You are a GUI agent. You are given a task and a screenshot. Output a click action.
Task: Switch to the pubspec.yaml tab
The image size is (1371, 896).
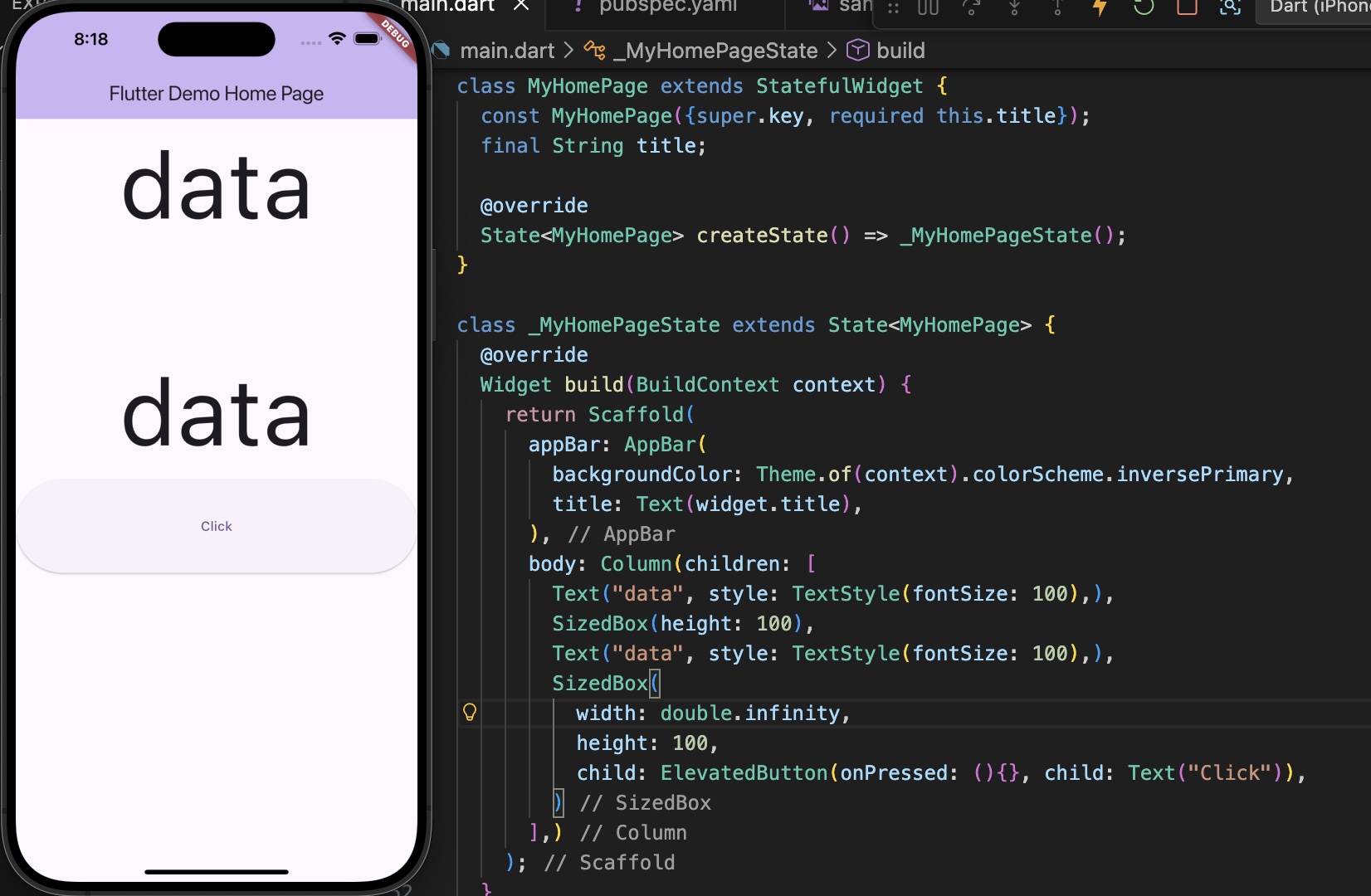(667, 6)
